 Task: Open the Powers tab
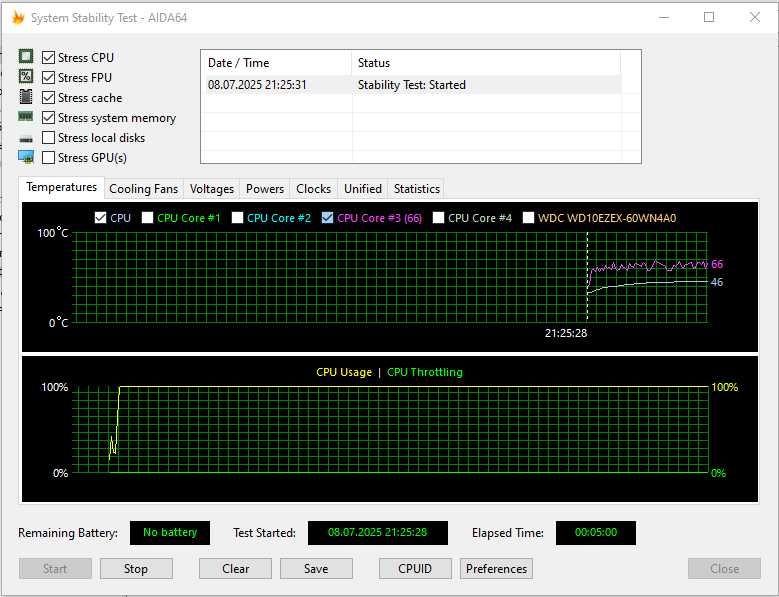(x=265, y=189)
